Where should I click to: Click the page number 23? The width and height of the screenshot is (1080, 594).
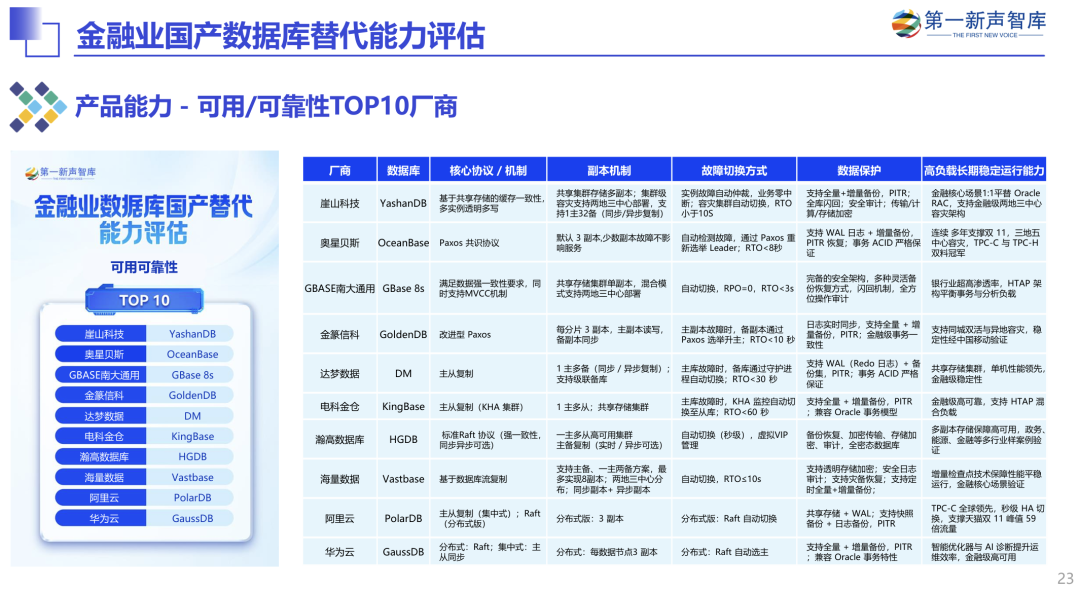pos(1065,578)
